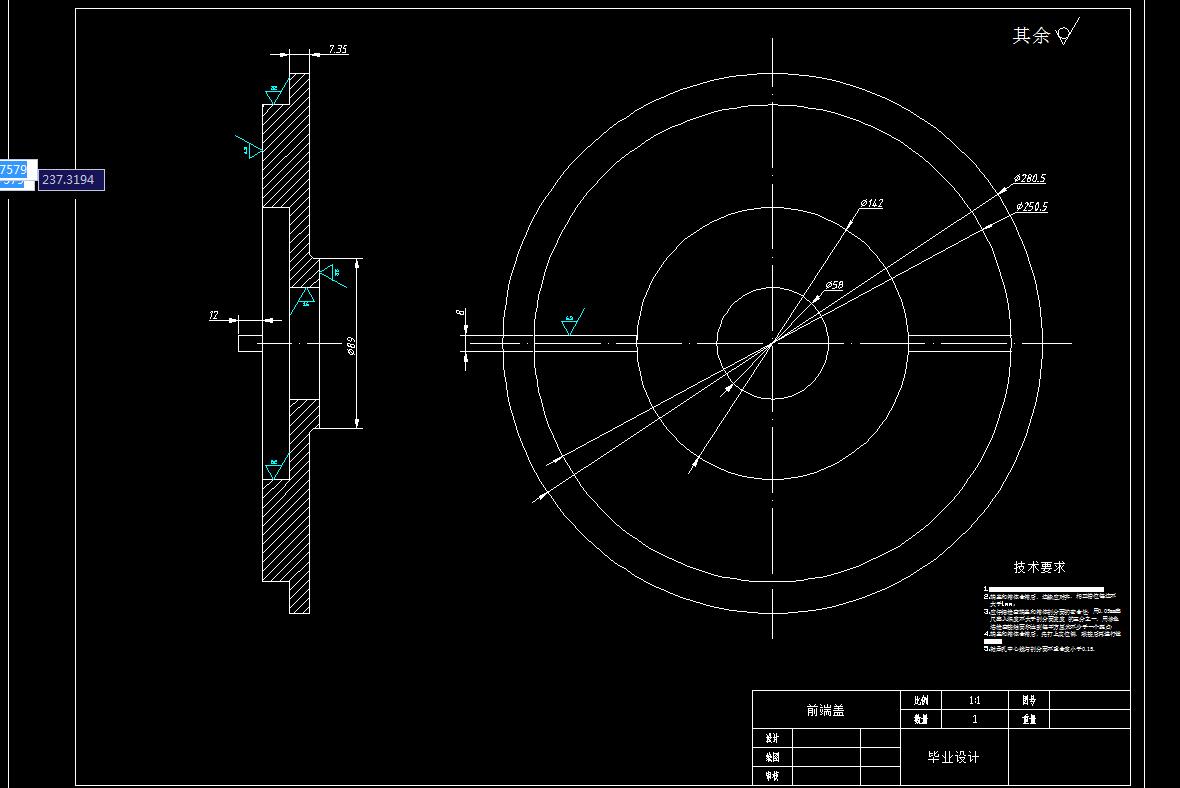
Task: Select the 技术要求 heading text
Action: [1039, 567]
